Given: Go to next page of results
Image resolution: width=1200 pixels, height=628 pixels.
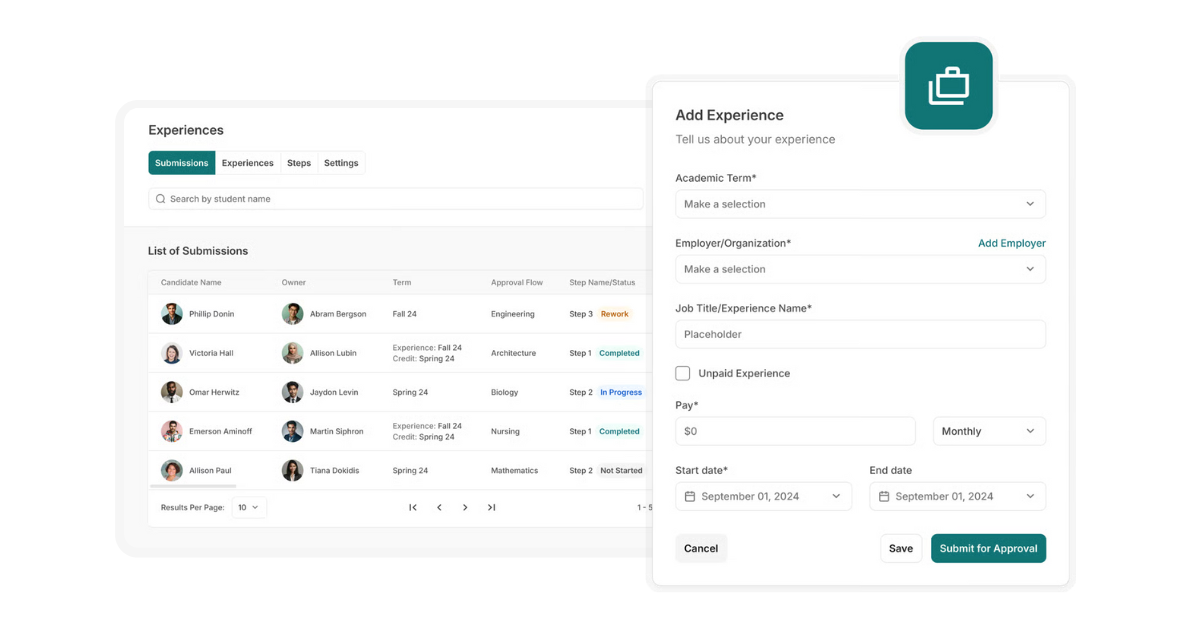Looking at the screenshot, I should pyautogui.click(x=465, y=508).
